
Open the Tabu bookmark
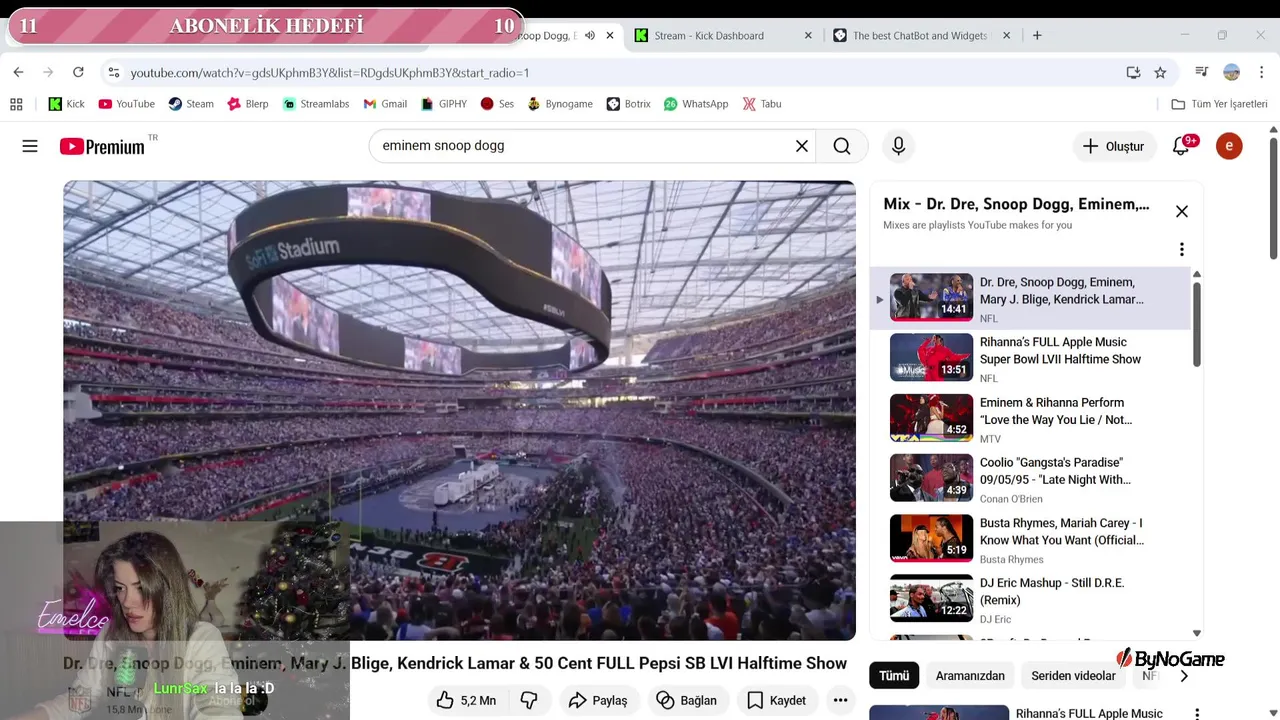pyautogui.click(x=762, y=104)
